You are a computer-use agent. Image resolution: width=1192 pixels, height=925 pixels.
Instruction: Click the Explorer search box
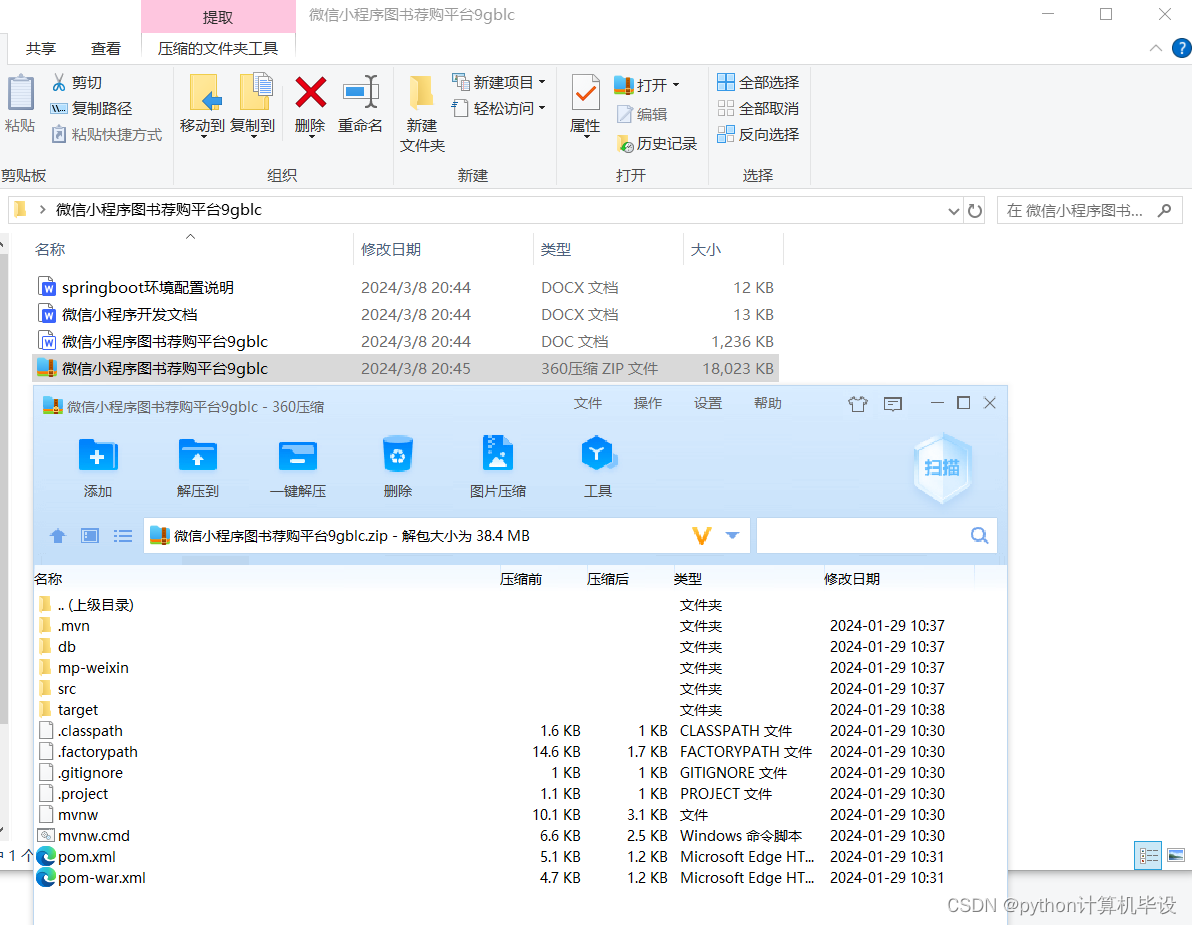(1089, 211)
